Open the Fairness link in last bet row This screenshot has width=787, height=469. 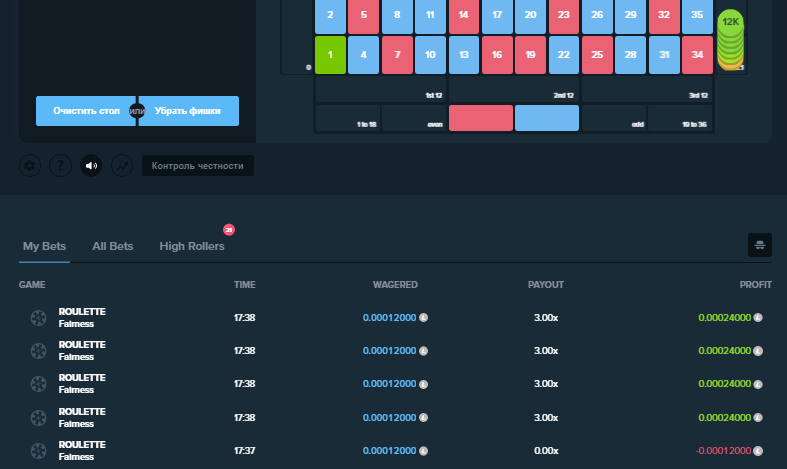(76, 457)
